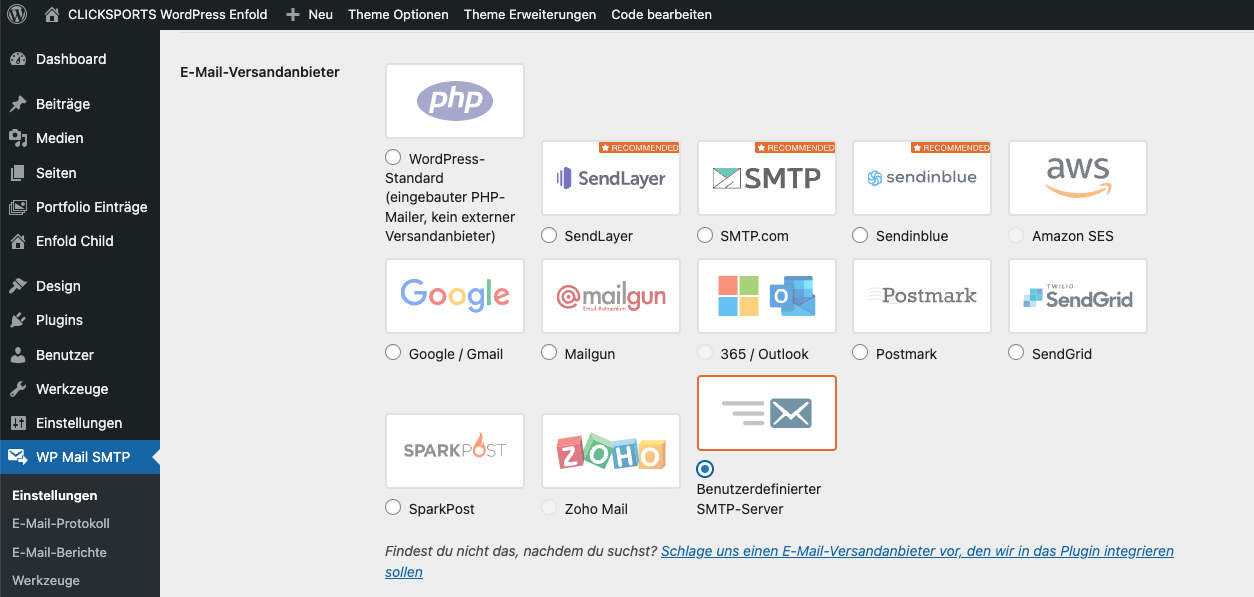Select the SparkPost radio button
Image resolution: width=1254 pixels, height=597 pixels.
[393, 507]
